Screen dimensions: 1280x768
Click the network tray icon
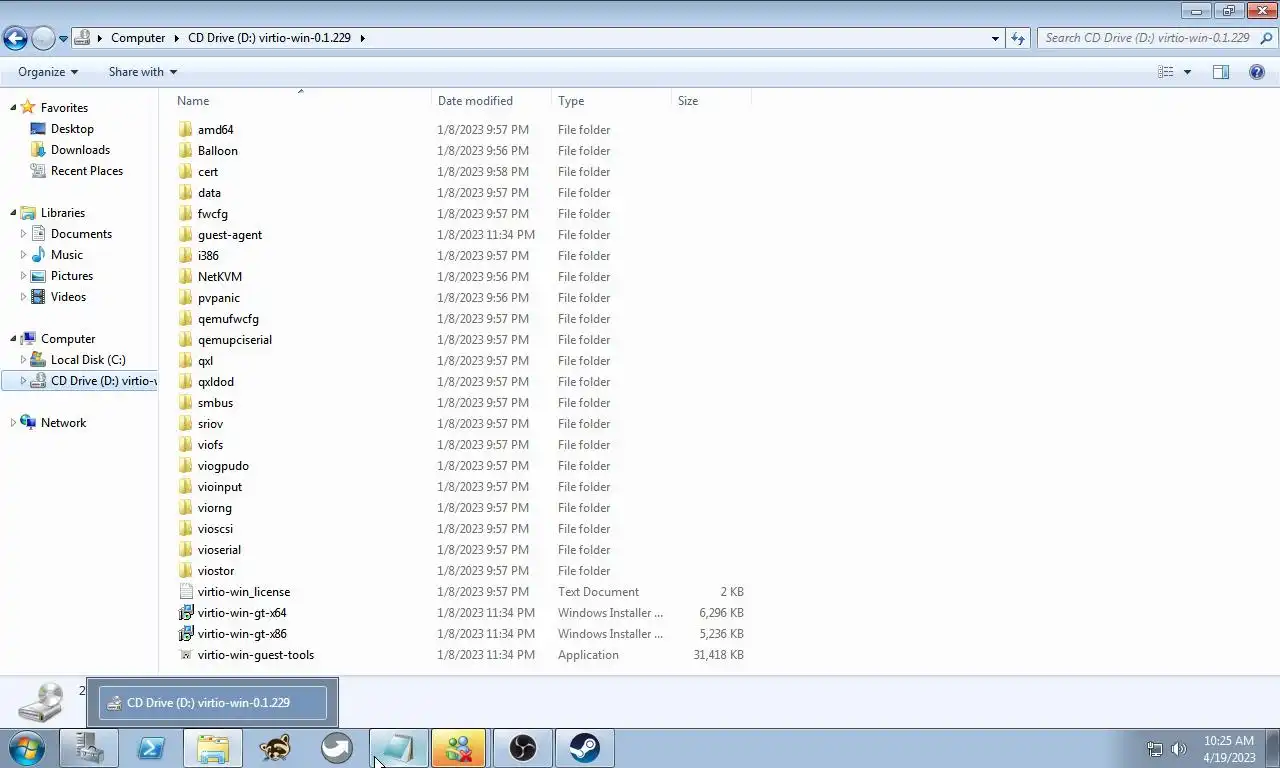click(1155, 749)
